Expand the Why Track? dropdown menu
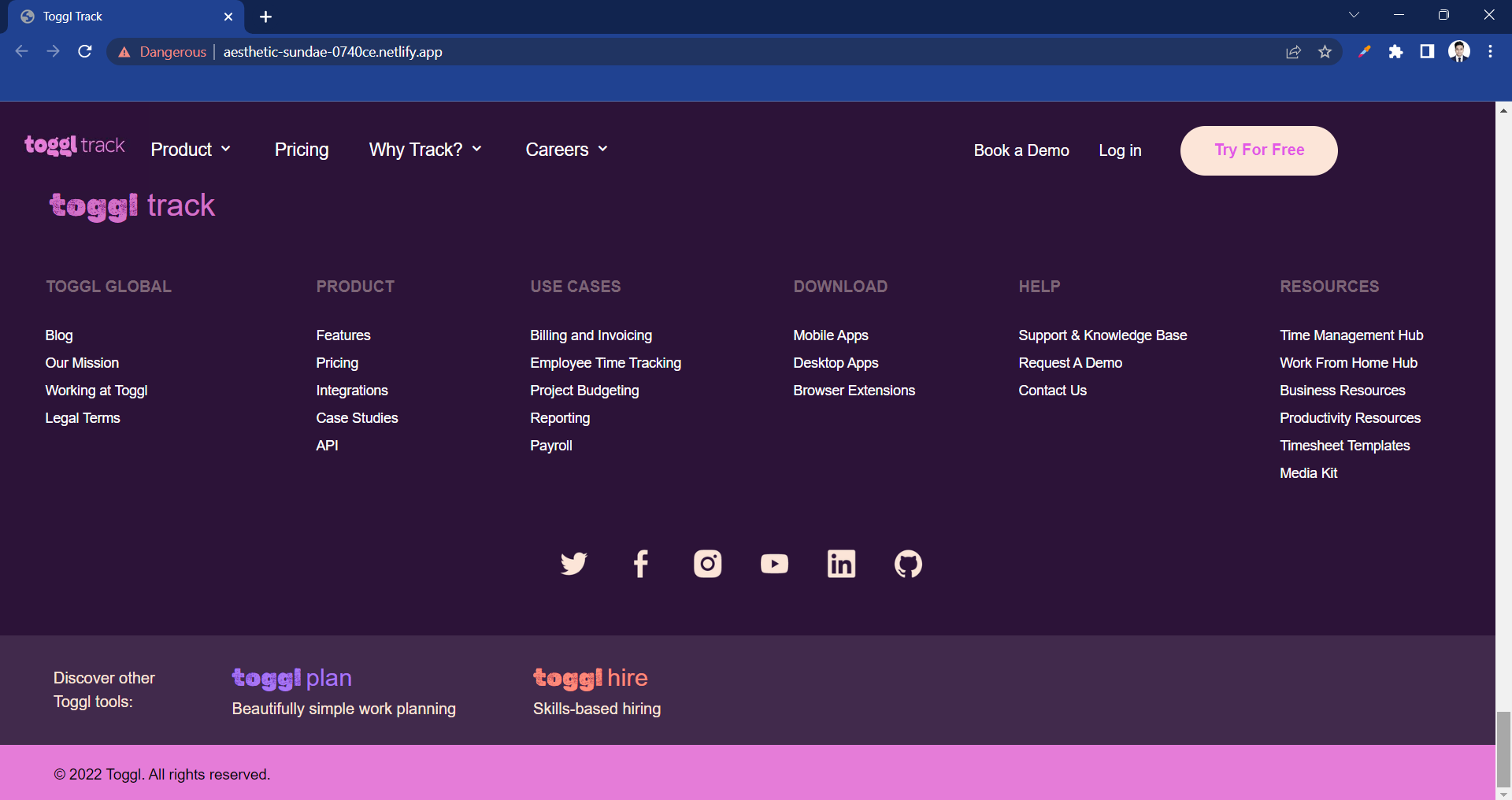 [425, 150]
